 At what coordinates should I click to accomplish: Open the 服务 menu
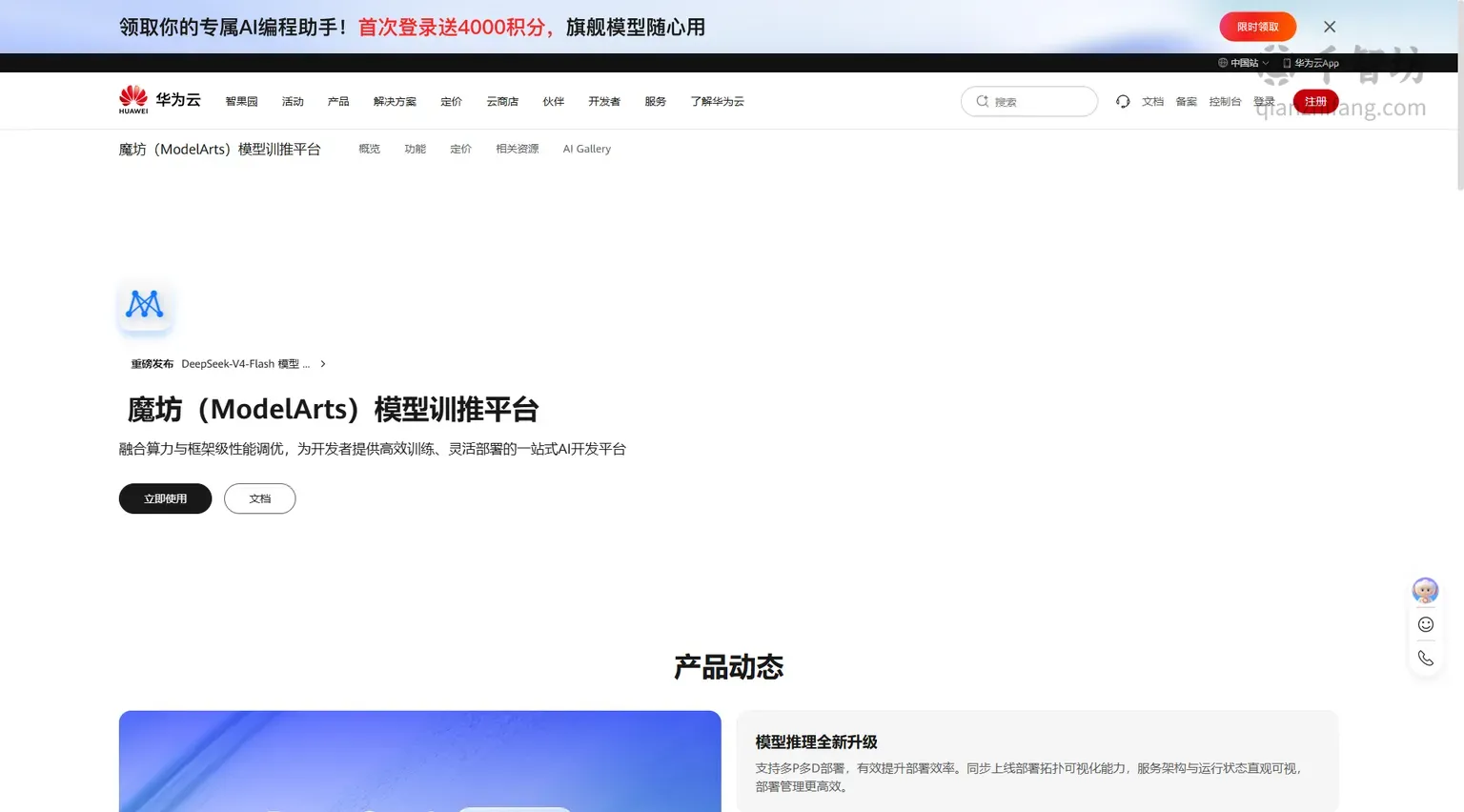click(x=656, y=101)
